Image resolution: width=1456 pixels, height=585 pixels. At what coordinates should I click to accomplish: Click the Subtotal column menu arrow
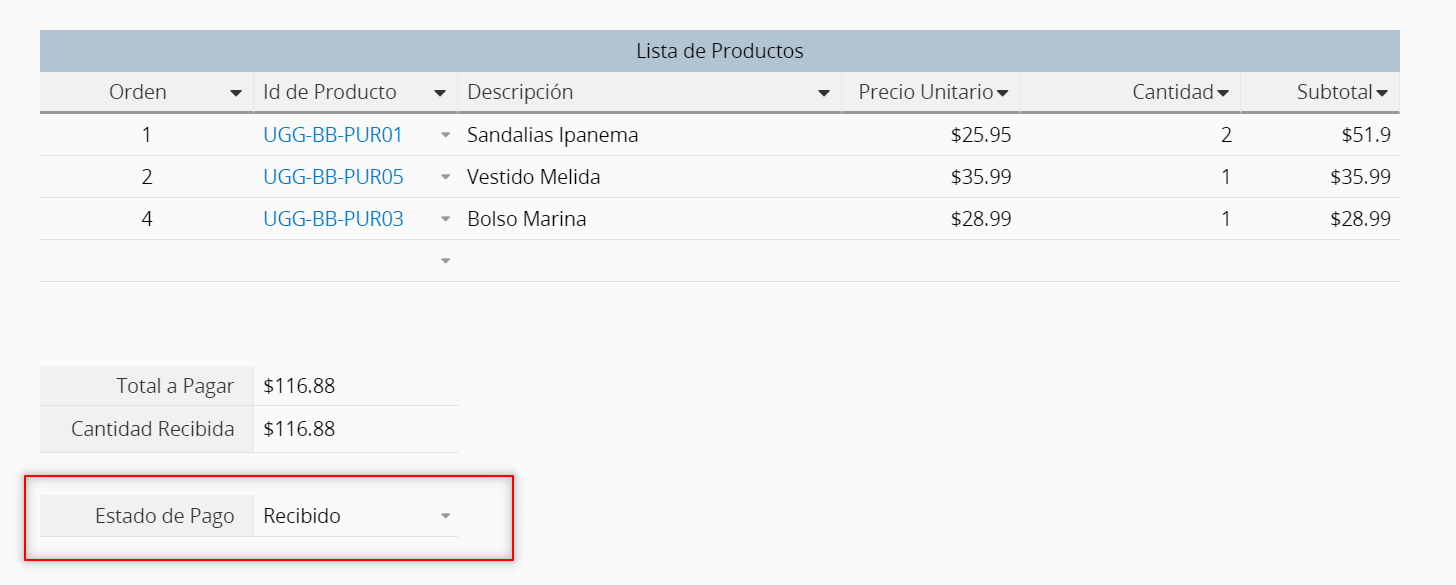click(1382, 93)
